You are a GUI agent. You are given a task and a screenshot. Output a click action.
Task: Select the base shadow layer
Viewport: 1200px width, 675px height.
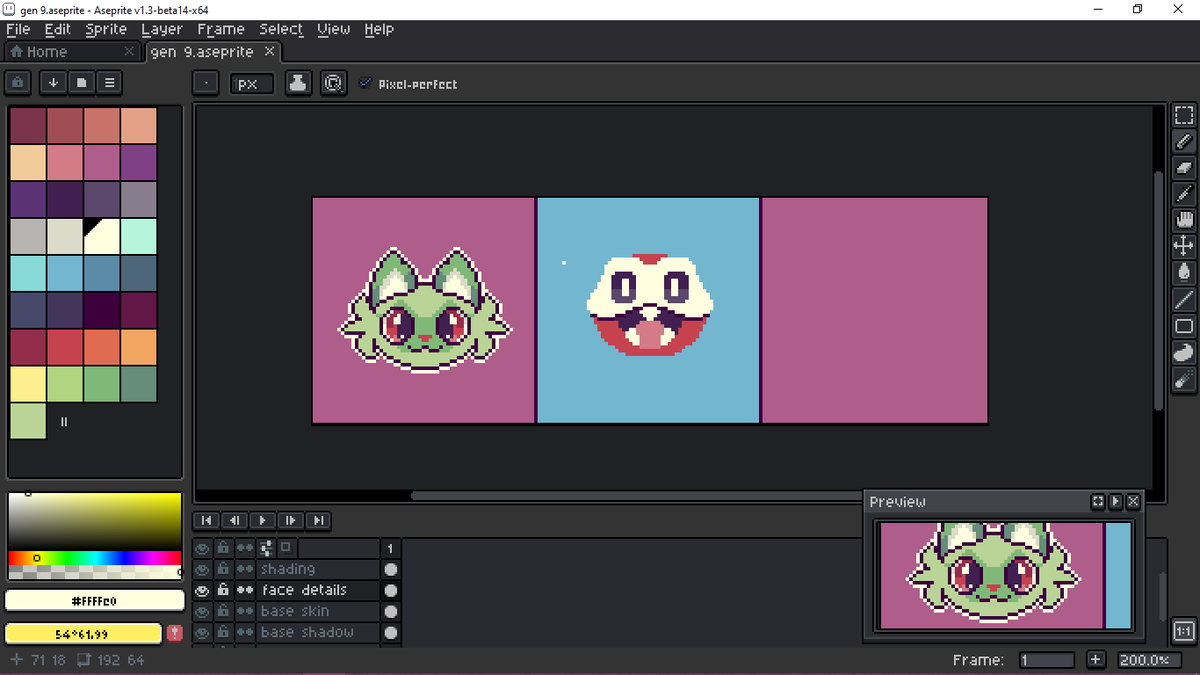pyautogui.click(x=317, y=632)
